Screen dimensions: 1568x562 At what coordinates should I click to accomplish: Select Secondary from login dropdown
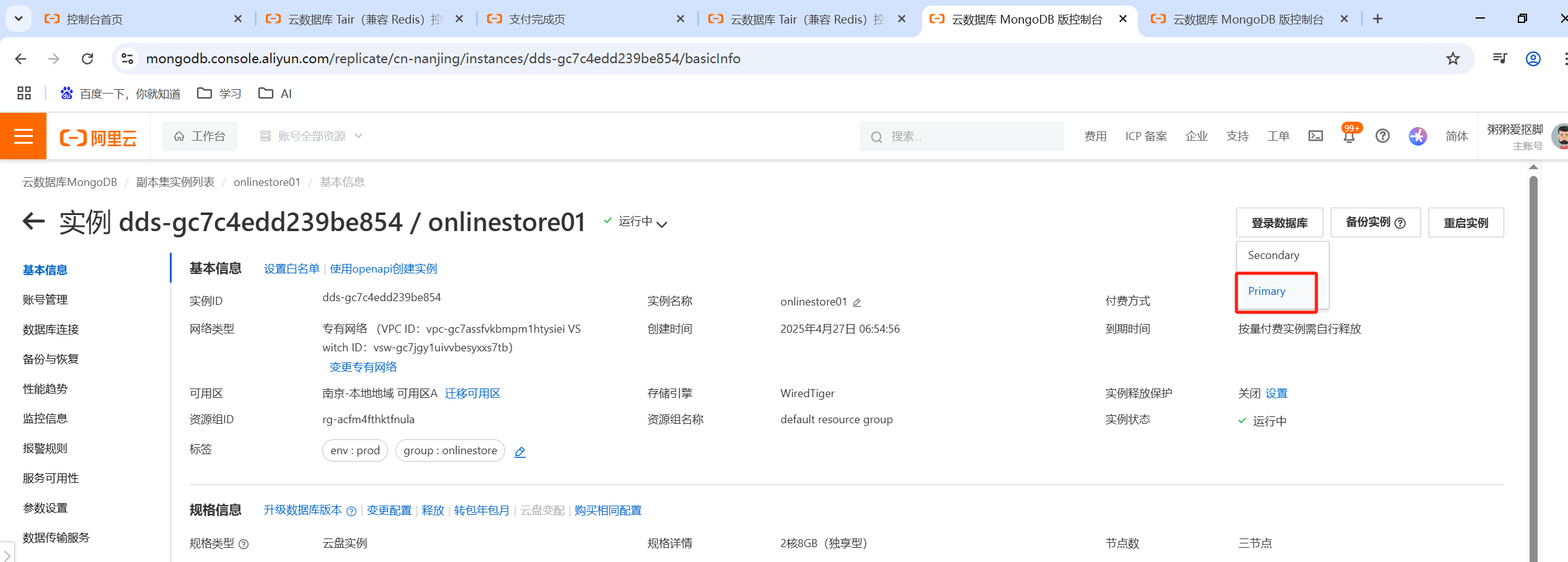pyautogui.click(x=1273, y=255)
